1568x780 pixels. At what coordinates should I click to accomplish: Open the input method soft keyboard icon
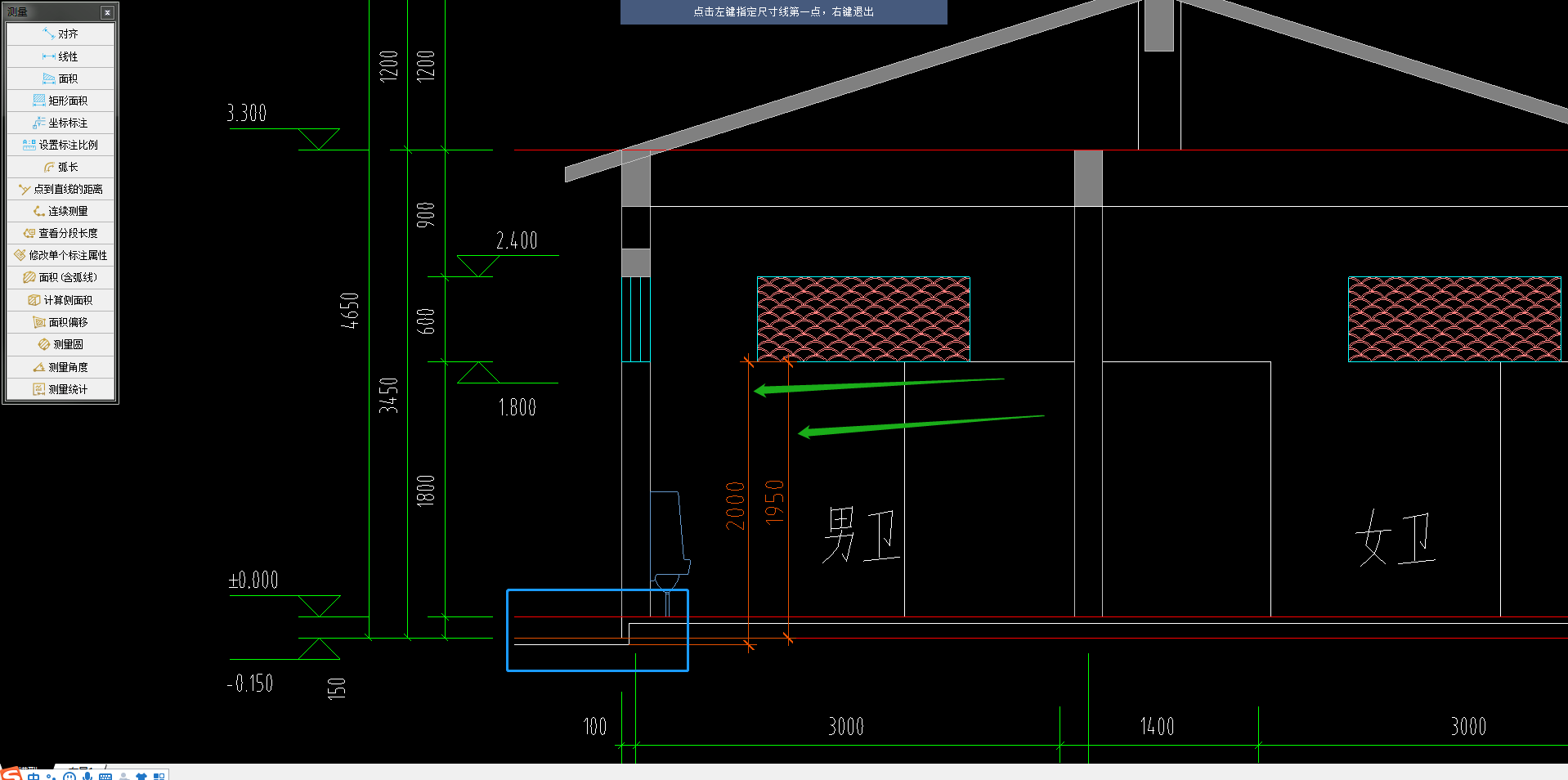[105, 776]
